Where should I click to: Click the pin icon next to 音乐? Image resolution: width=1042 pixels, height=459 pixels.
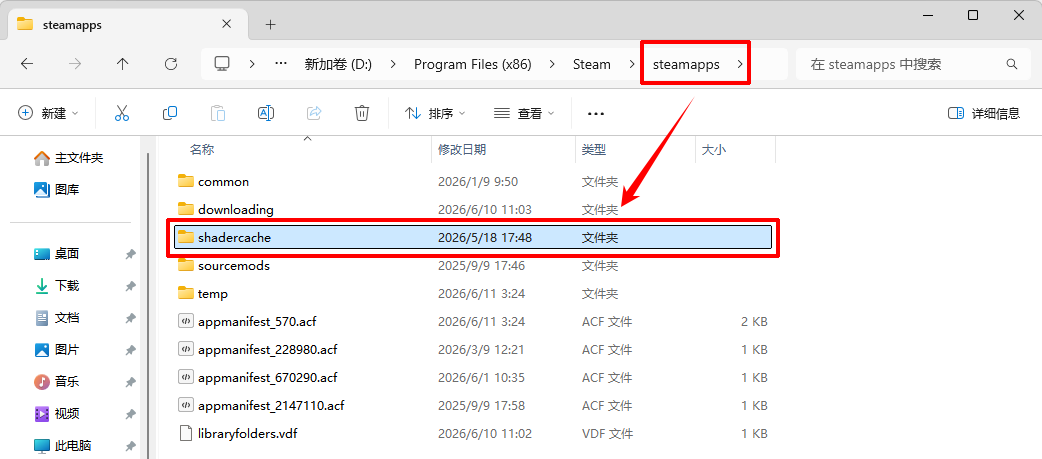pos(131,381)
